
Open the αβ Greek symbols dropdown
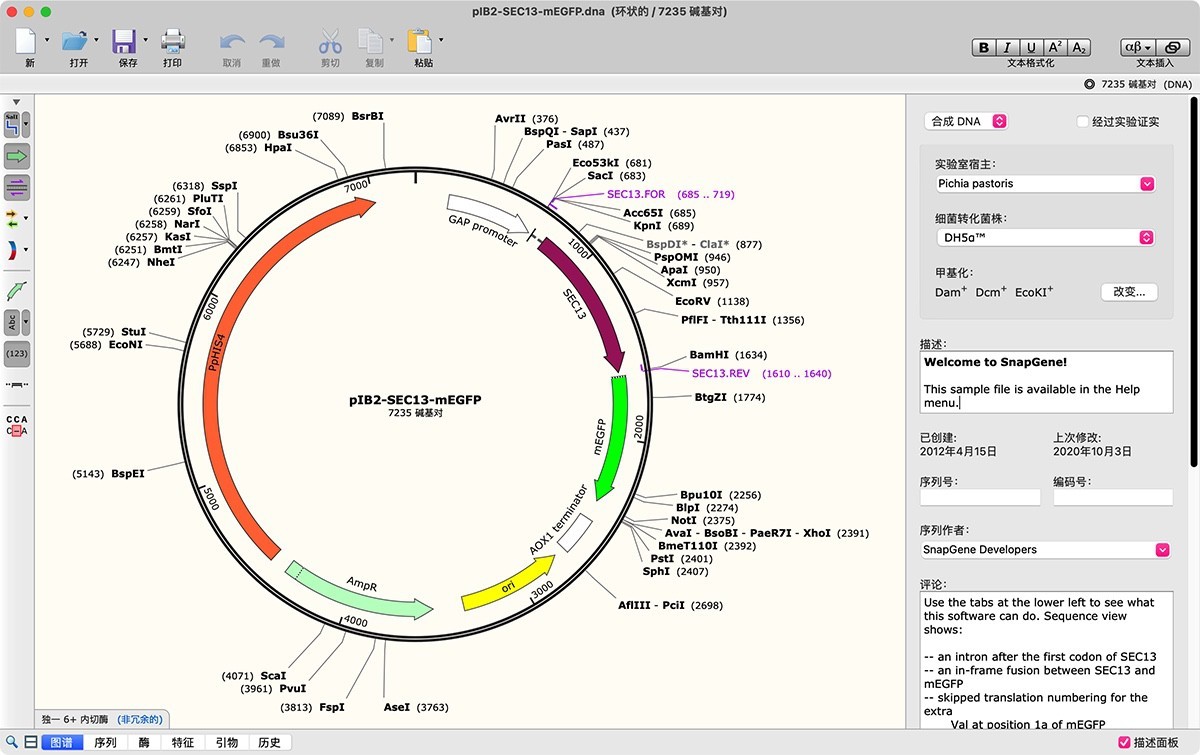coord(1140,46)
